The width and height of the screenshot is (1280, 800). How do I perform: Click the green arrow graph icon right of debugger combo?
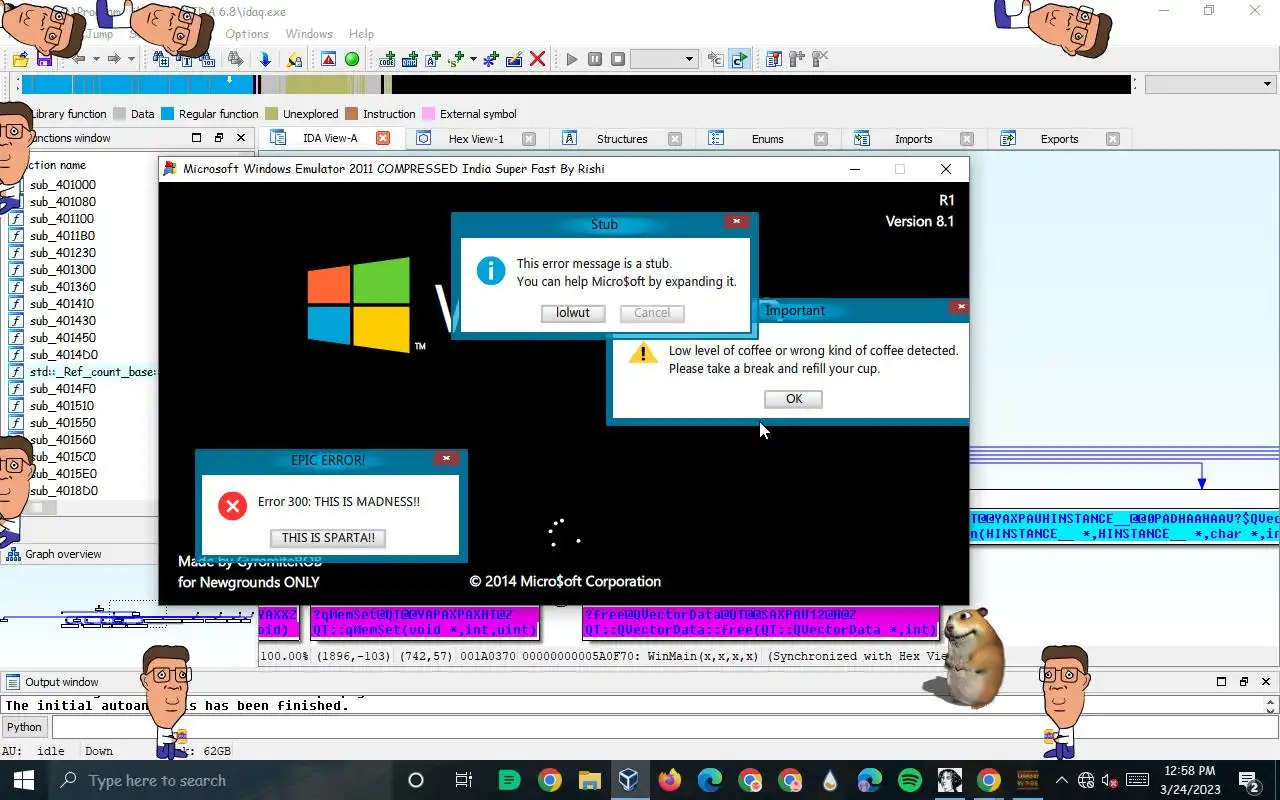click(739, 60)
